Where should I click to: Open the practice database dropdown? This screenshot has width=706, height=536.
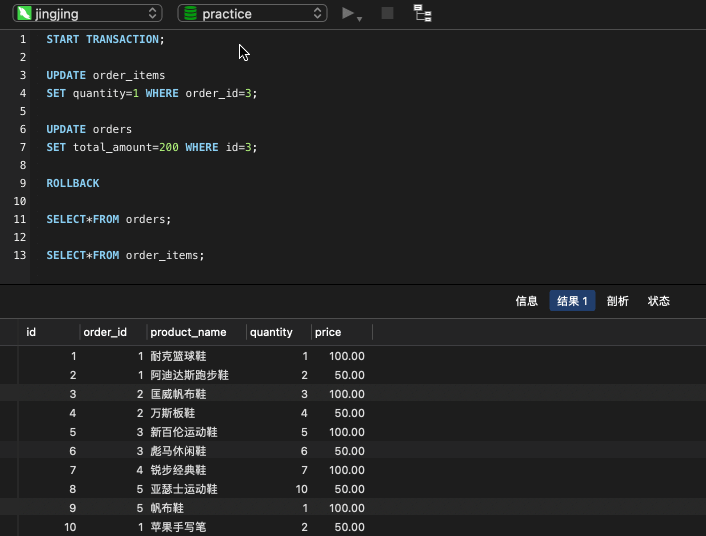[252, 14]
